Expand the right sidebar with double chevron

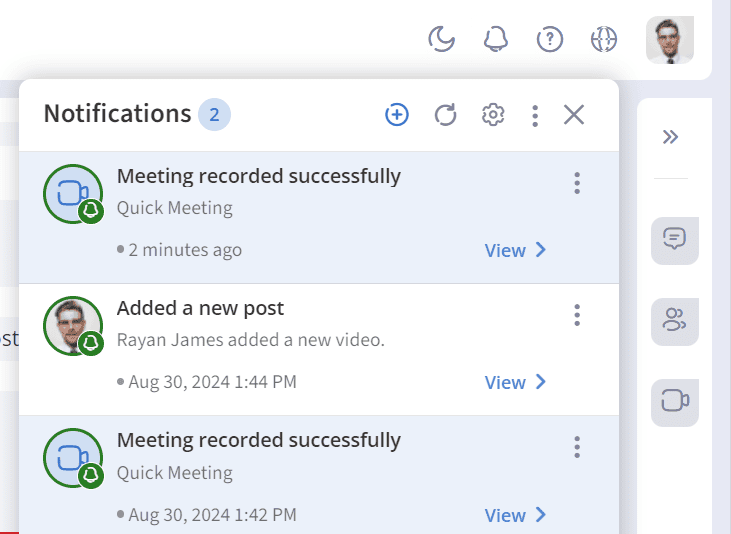671,137
